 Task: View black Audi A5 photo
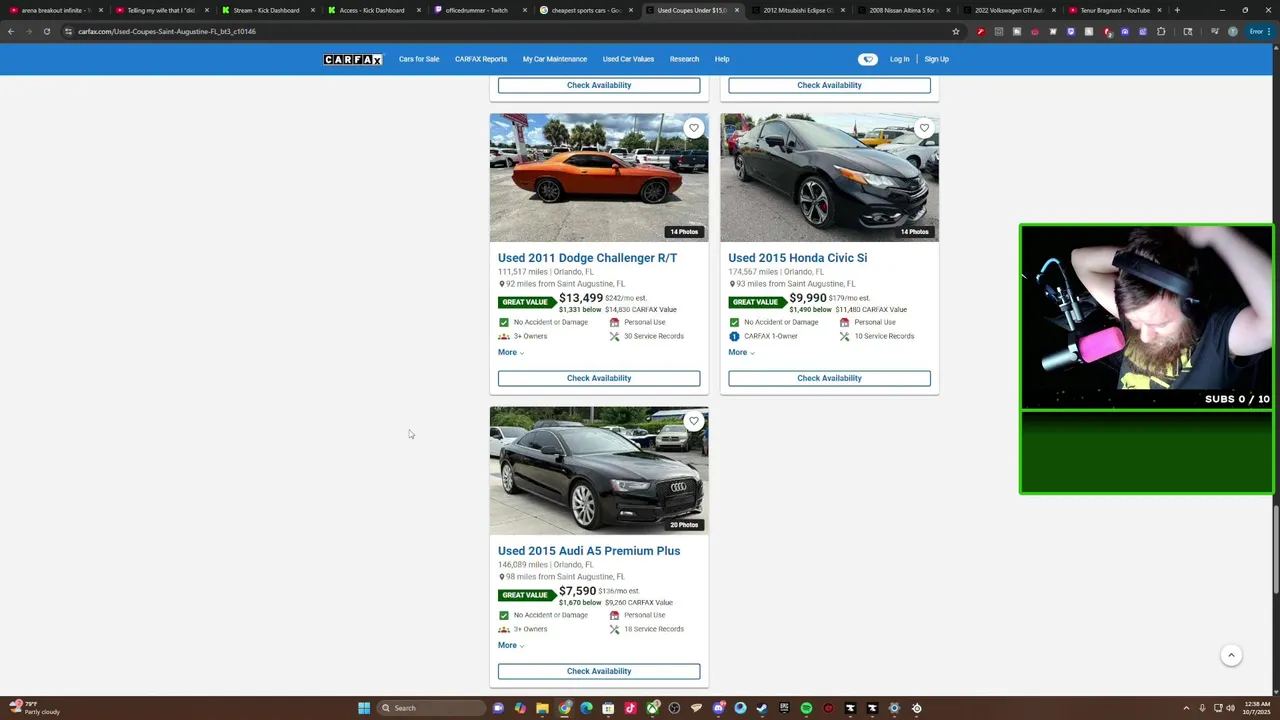(599, 470)
